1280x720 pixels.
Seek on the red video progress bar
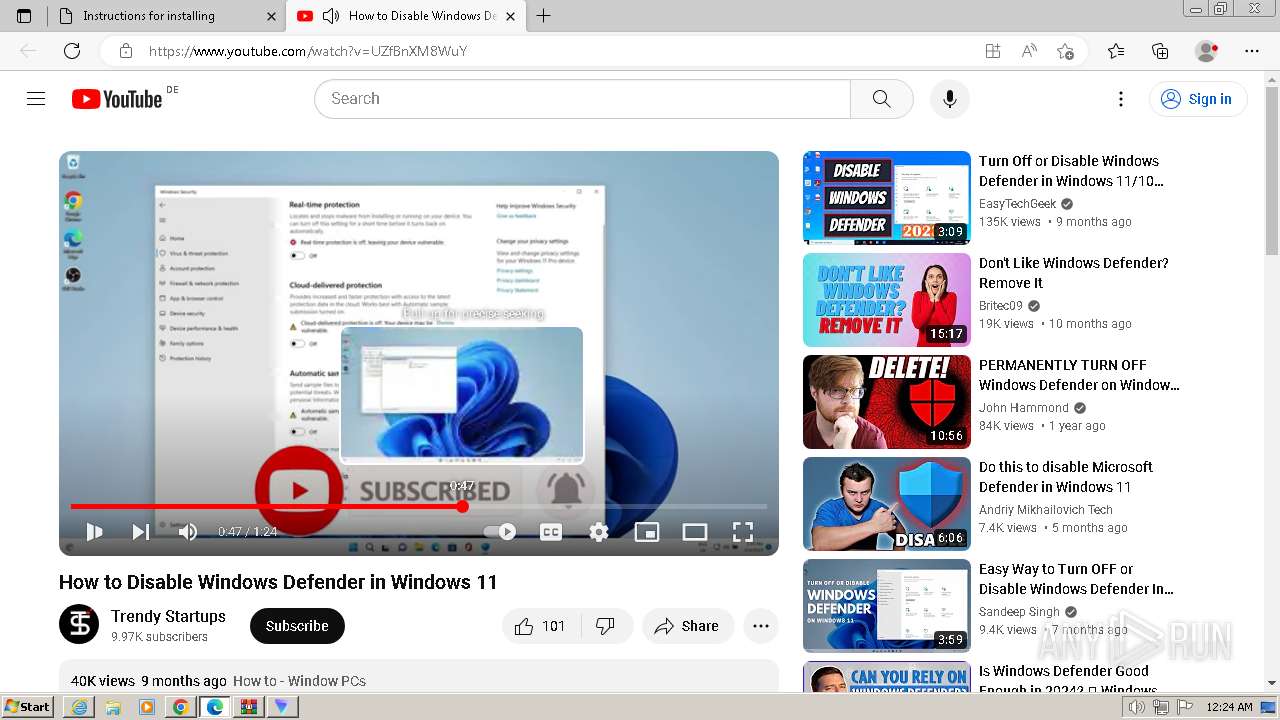[418, 506]
